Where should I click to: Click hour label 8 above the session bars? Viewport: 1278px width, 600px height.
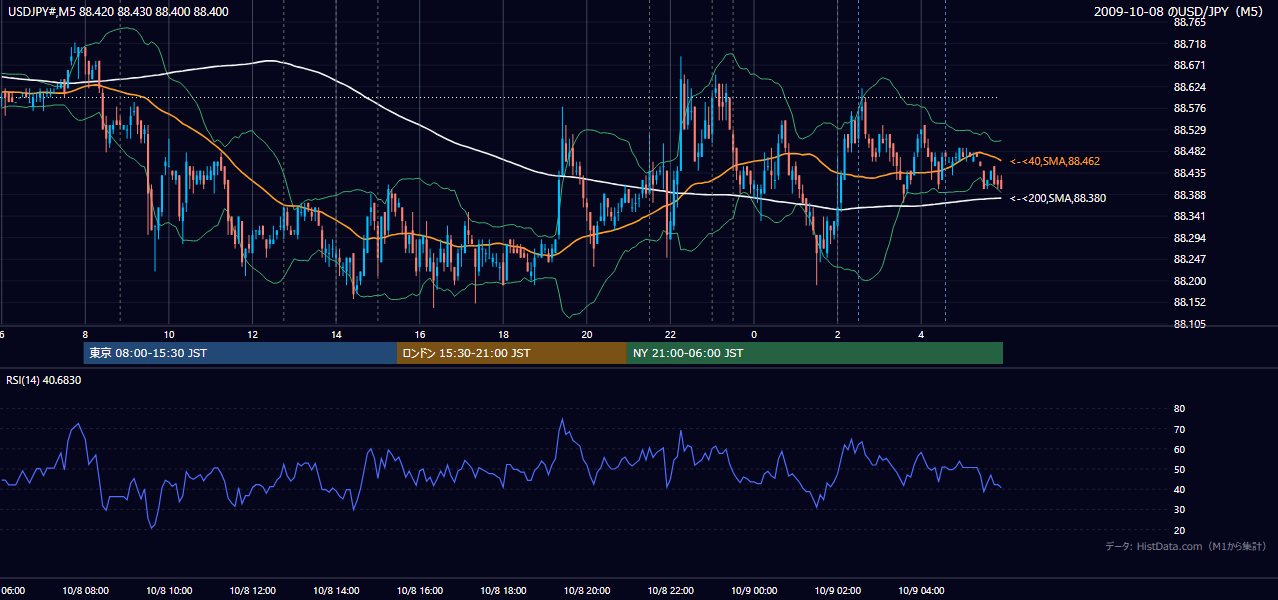(x=85, y=334)
